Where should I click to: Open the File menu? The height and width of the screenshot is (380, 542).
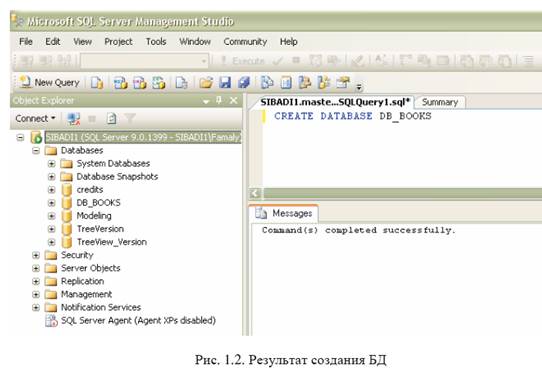coord(26,42)
